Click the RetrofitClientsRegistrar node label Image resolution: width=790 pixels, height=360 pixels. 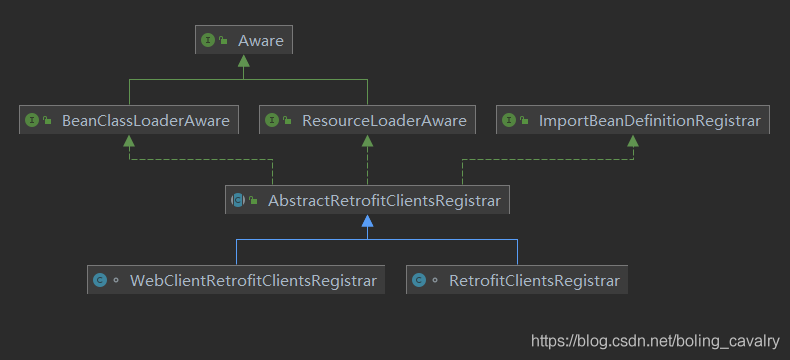tap(534, 280)
